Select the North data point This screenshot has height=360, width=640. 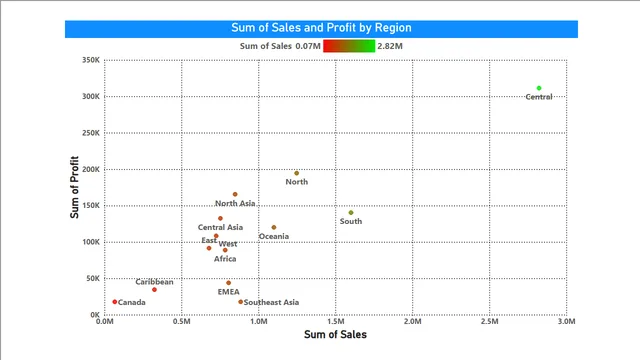point(297,173)
